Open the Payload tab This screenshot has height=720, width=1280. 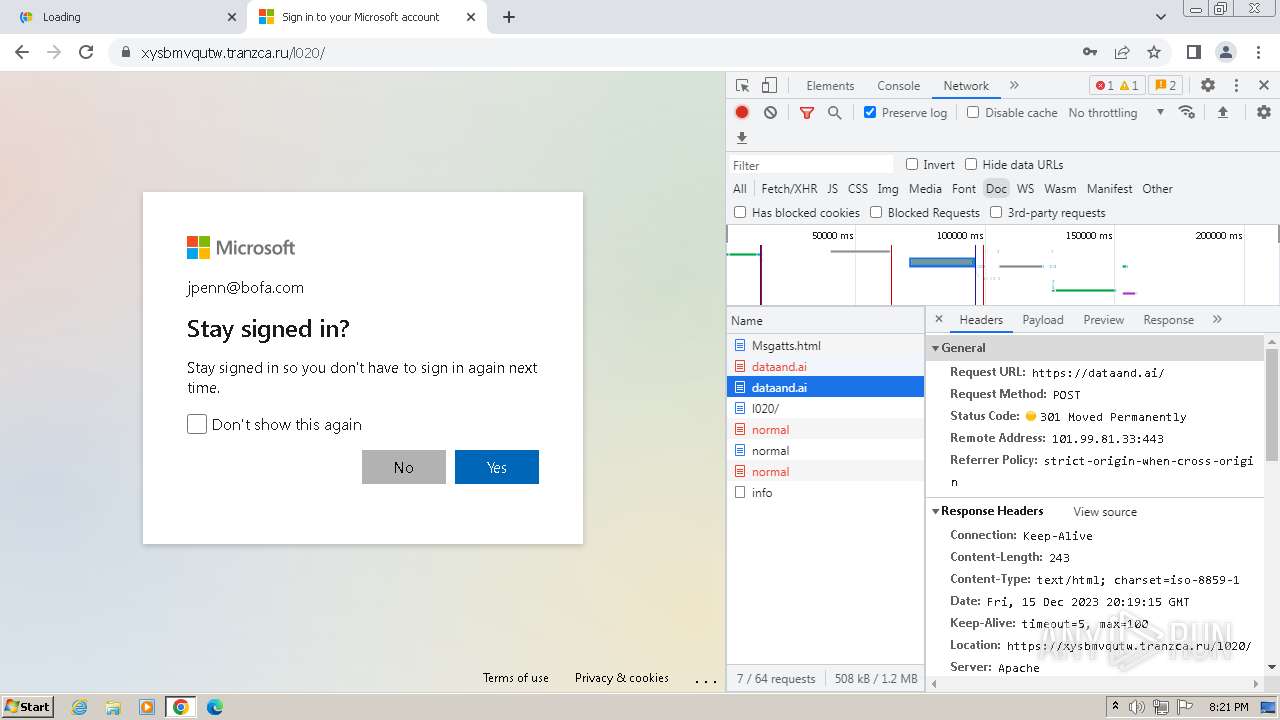(1043, 320)
